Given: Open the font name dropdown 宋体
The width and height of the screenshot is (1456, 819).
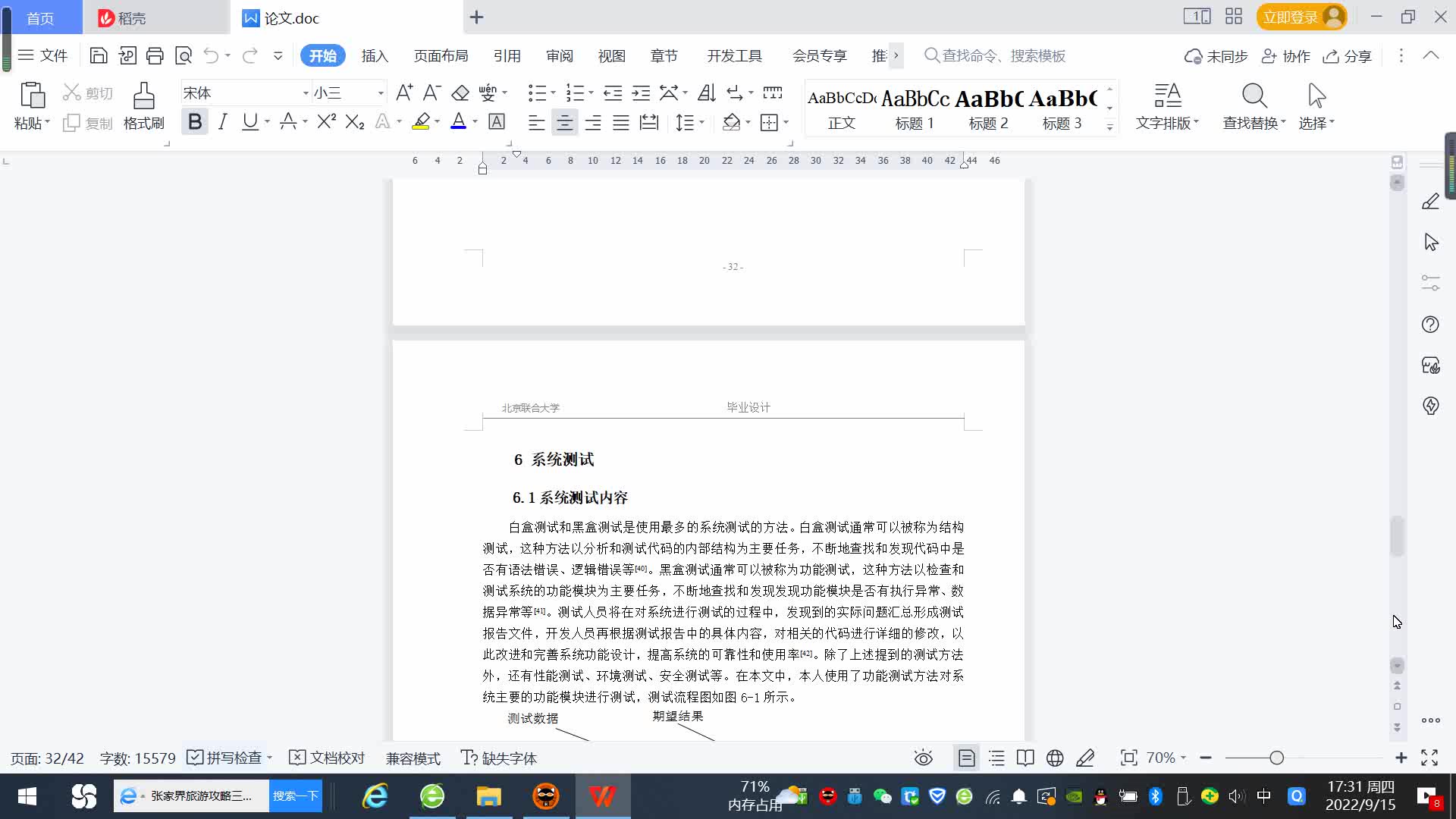Looking at the screenshot, I should click(306, 93).
